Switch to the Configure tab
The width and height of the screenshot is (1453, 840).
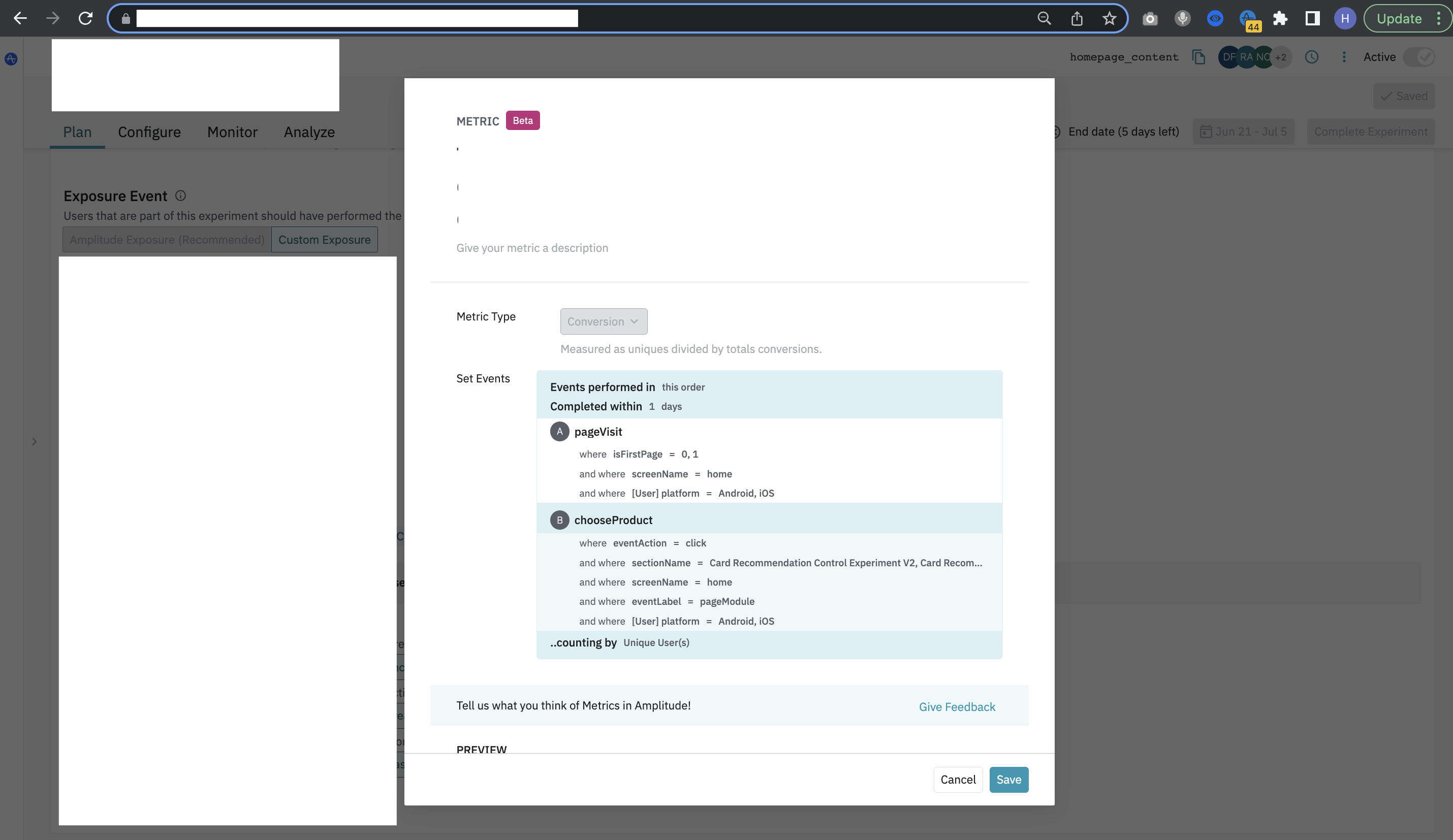[149, 132]
